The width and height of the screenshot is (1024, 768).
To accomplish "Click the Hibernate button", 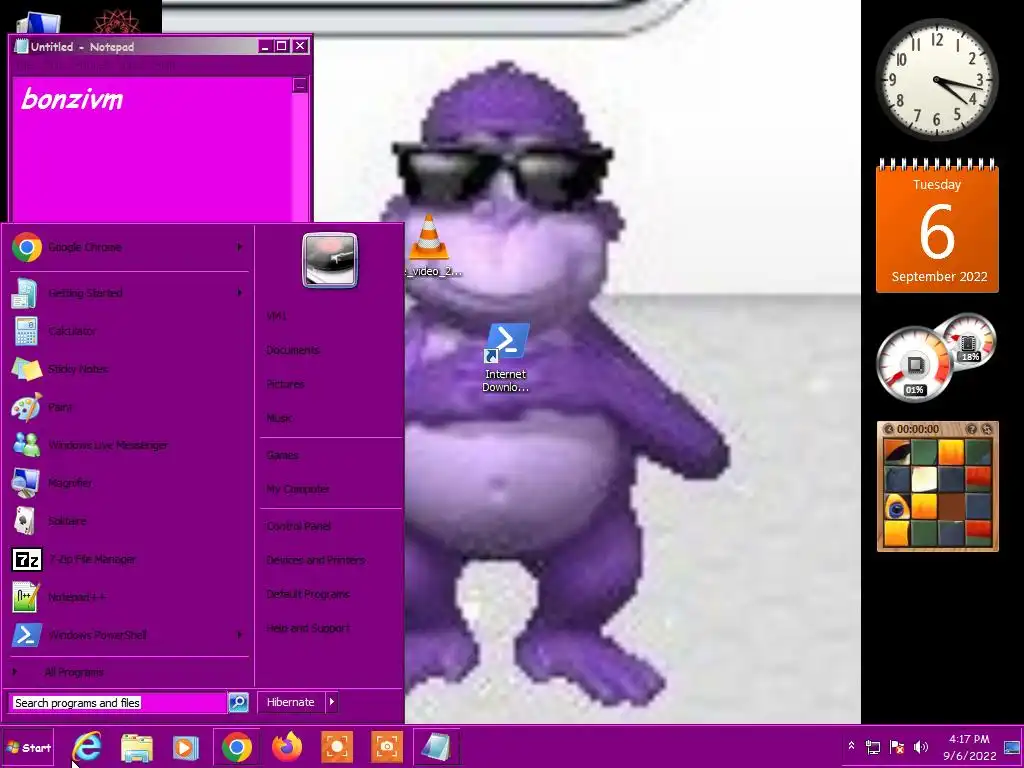I will pyautogui.click(x=291, y=702).
